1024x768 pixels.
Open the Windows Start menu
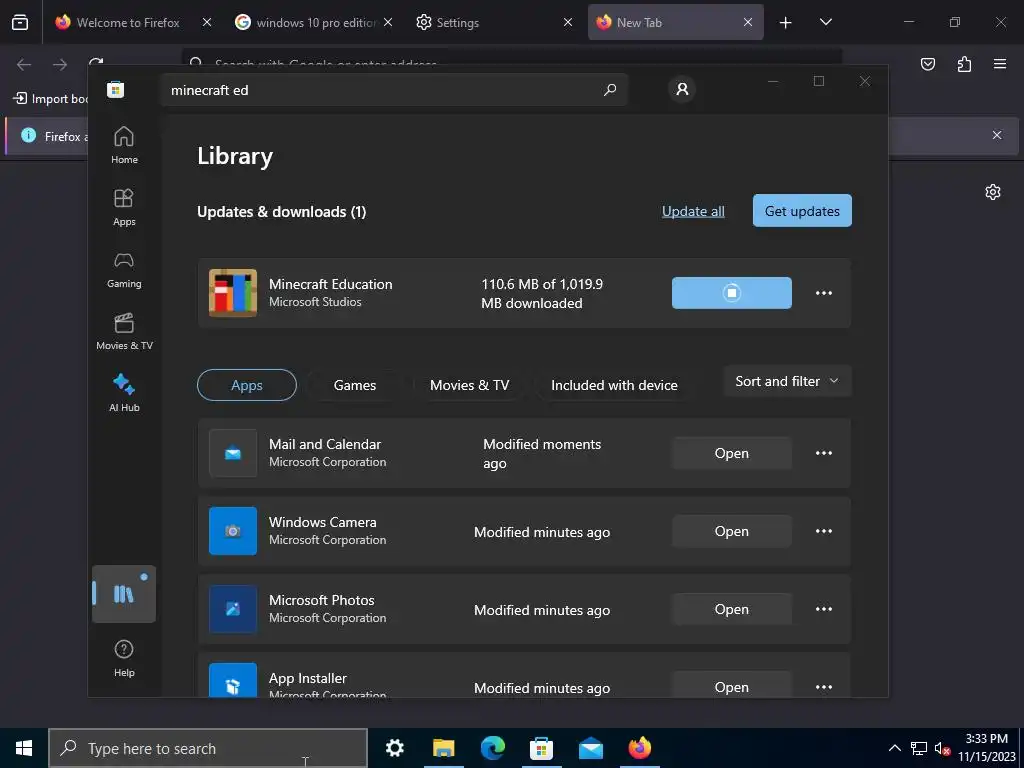coord(24,748)
